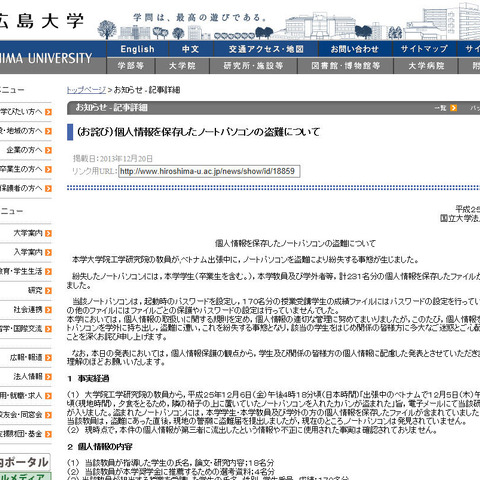Click the orange arrow beside 企業の方へ

point(48,150)
